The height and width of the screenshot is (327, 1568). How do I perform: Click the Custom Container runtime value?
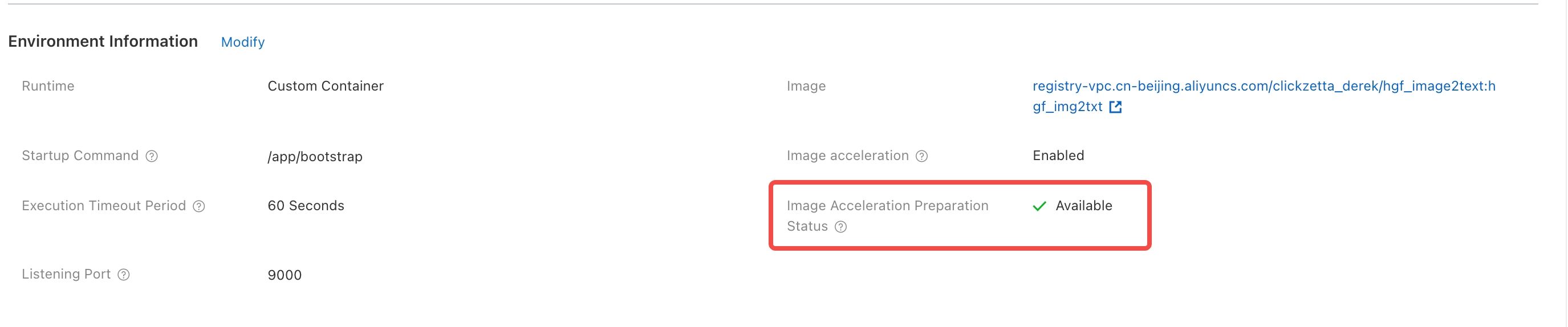(x=325, y=85)
